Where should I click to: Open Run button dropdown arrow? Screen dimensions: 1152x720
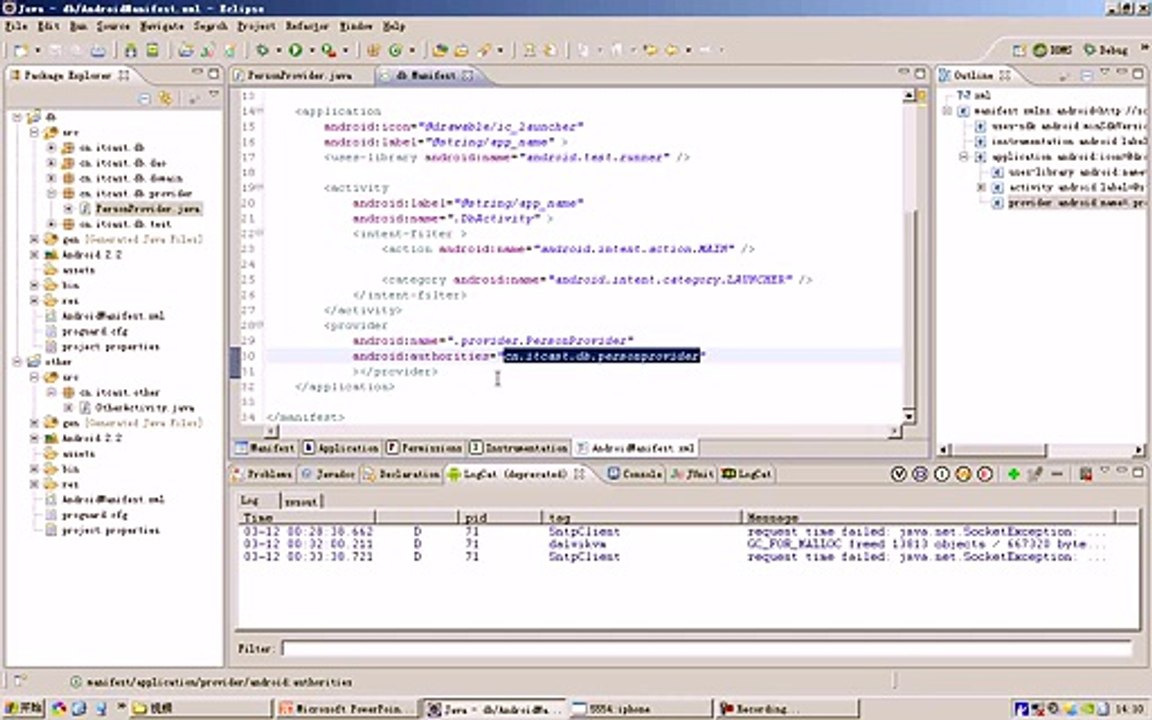click(312, 50)
